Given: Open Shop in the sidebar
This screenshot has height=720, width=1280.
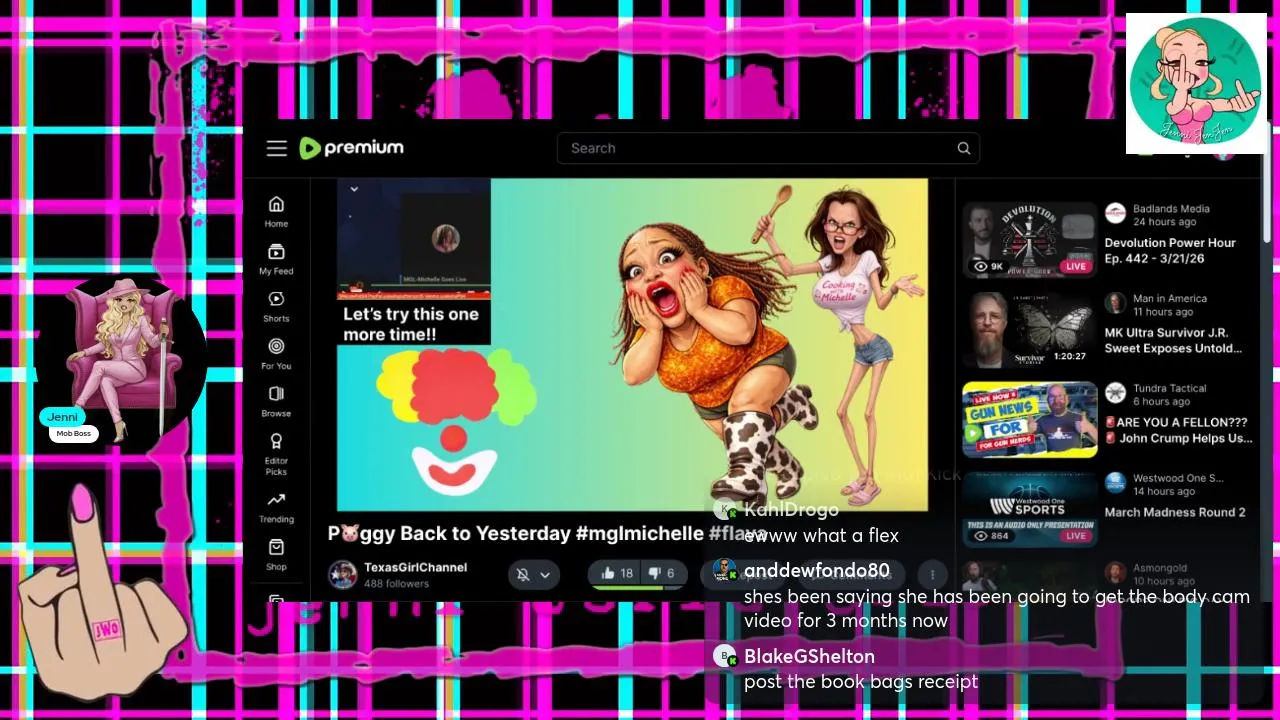Looking at the screenshot, I should tap(276, 554).
